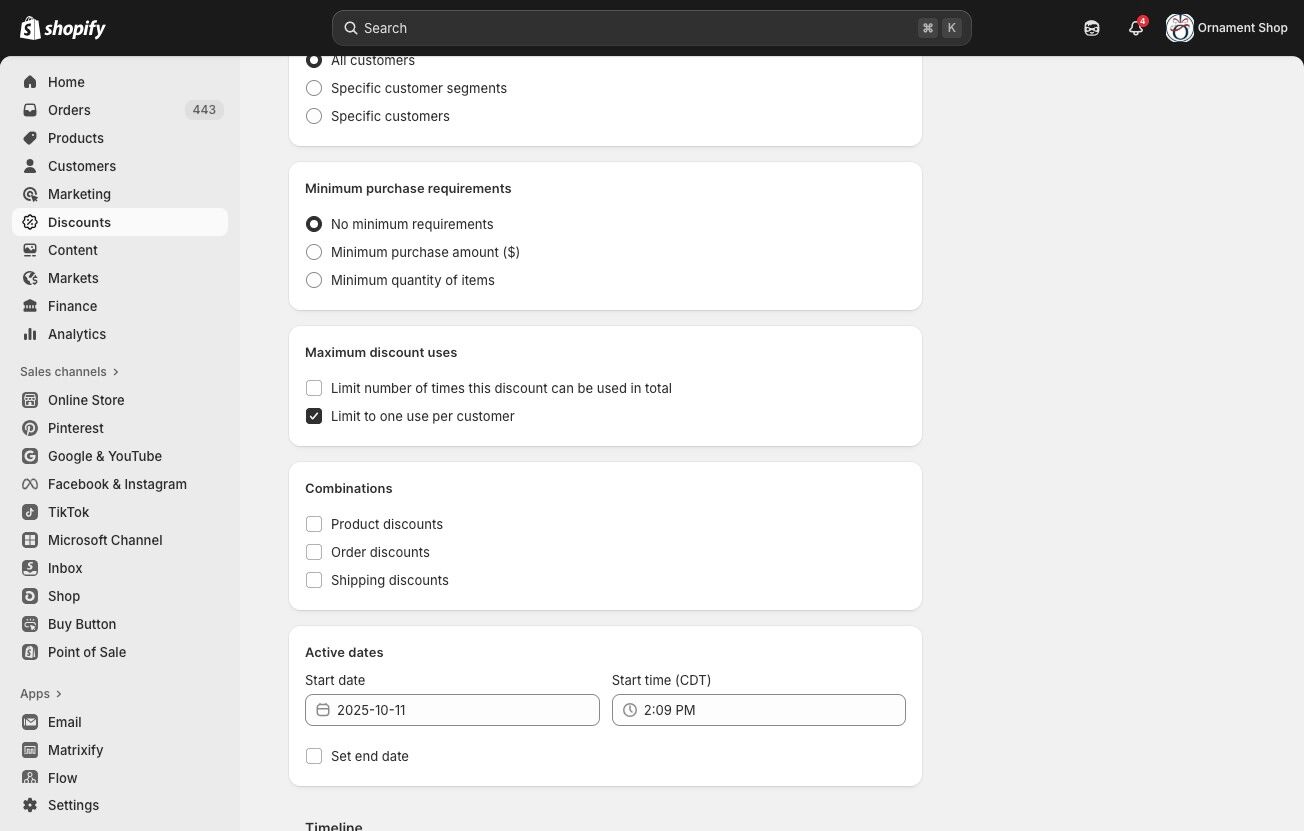Image resolution: width=1304 pixels, height=831 pixels.
Task: Click the Shopify logo
Action: tap(63, 28)
